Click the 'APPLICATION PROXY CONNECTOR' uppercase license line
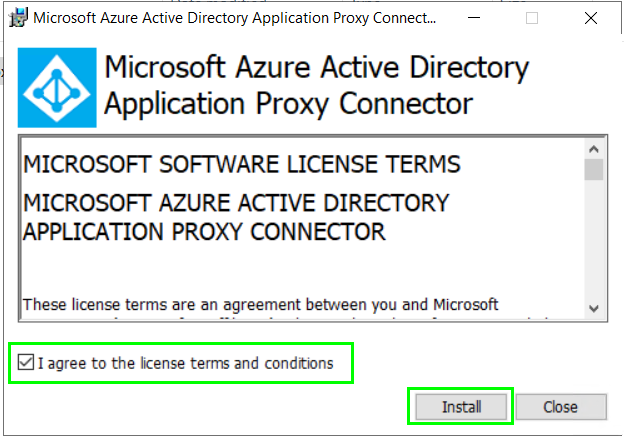 pos(204,232)
